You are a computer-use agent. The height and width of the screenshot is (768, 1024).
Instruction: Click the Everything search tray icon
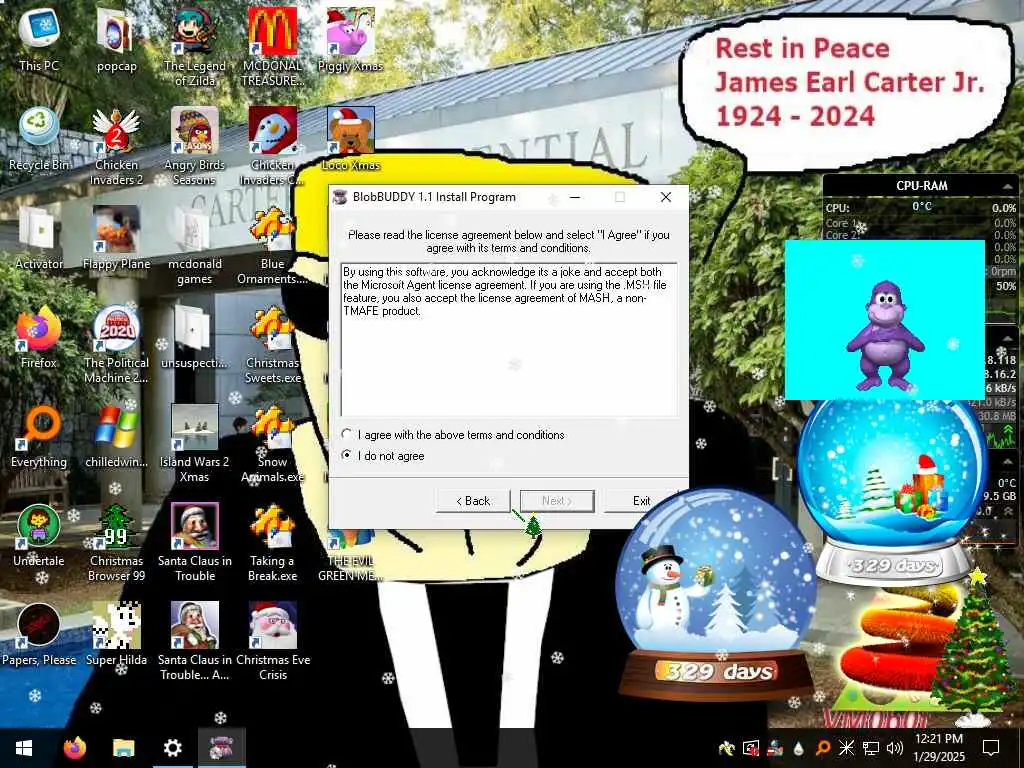(823, 748)
